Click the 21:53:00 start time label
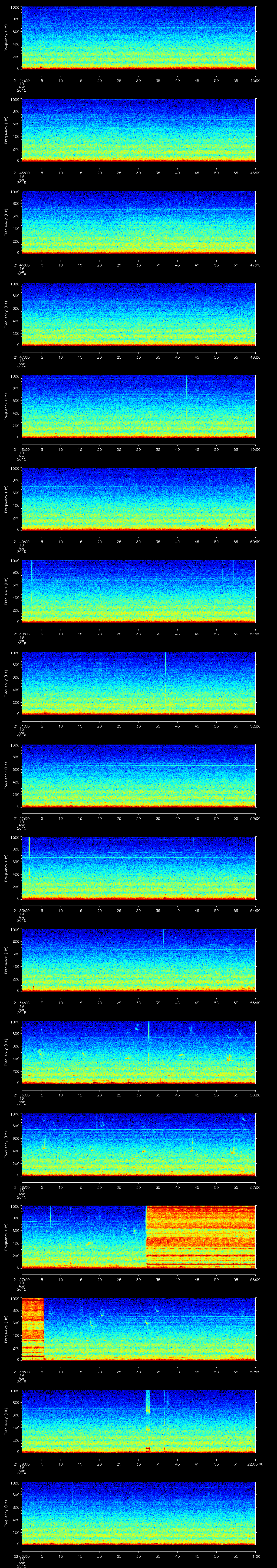 click(21, 910)
